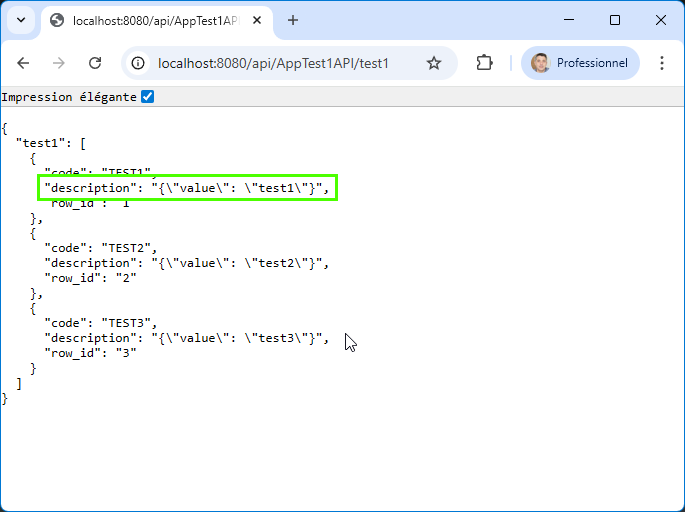The width and height of the screenshot is (685, 512).
Task: Bookmark this page with star icon
Action: (x=433, y=63)
